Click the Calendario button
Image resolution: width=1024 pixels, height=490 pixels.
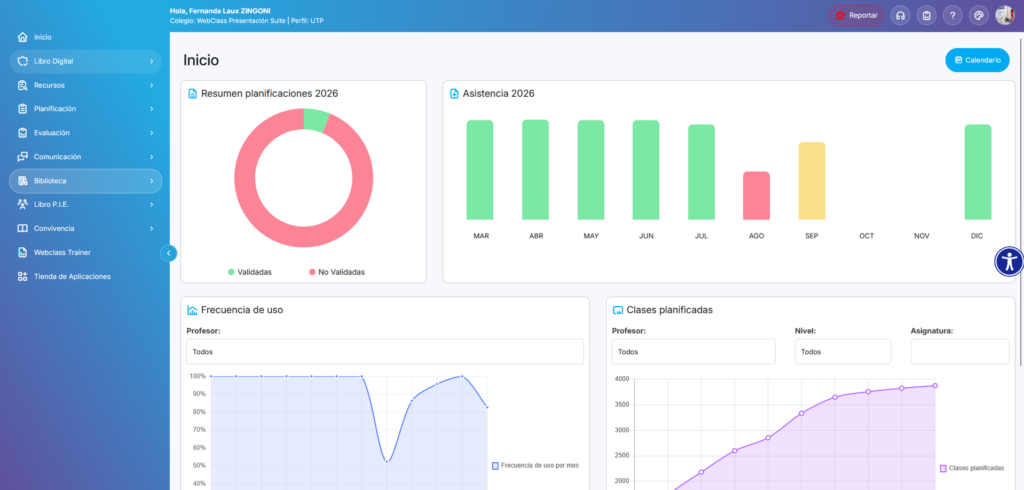point(977,60)
